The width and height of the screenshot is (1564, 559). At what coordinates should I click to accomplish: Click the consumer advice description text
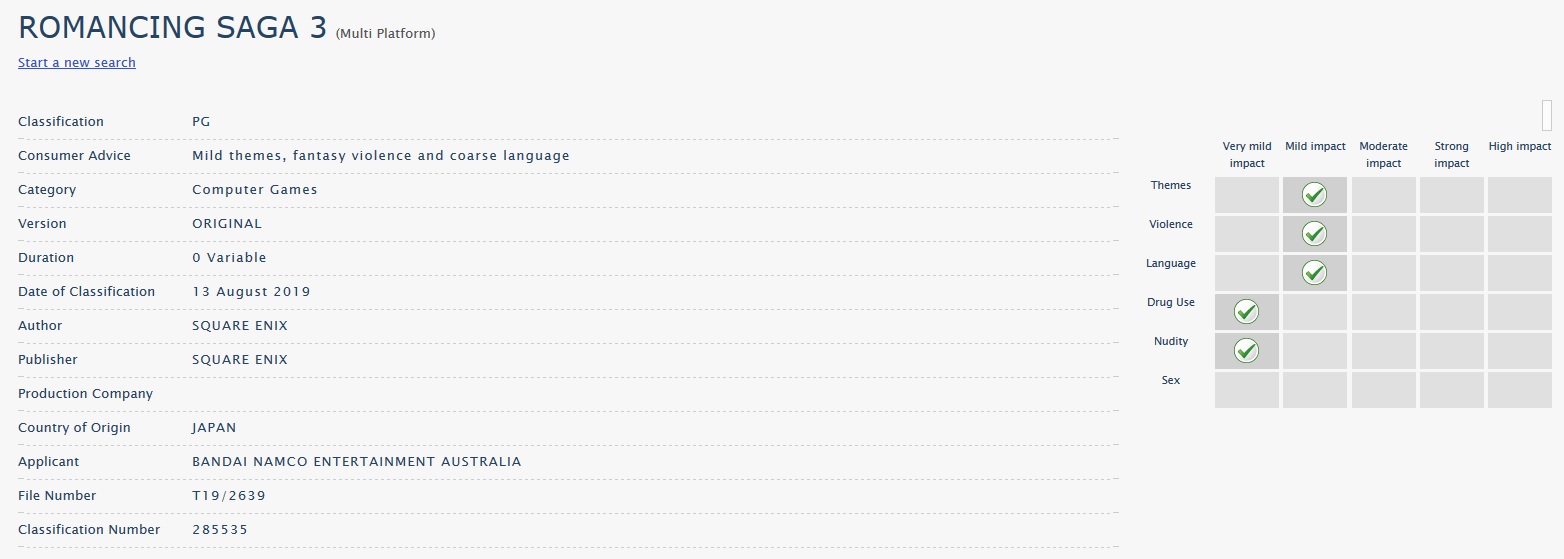click(x=381, y=156)
